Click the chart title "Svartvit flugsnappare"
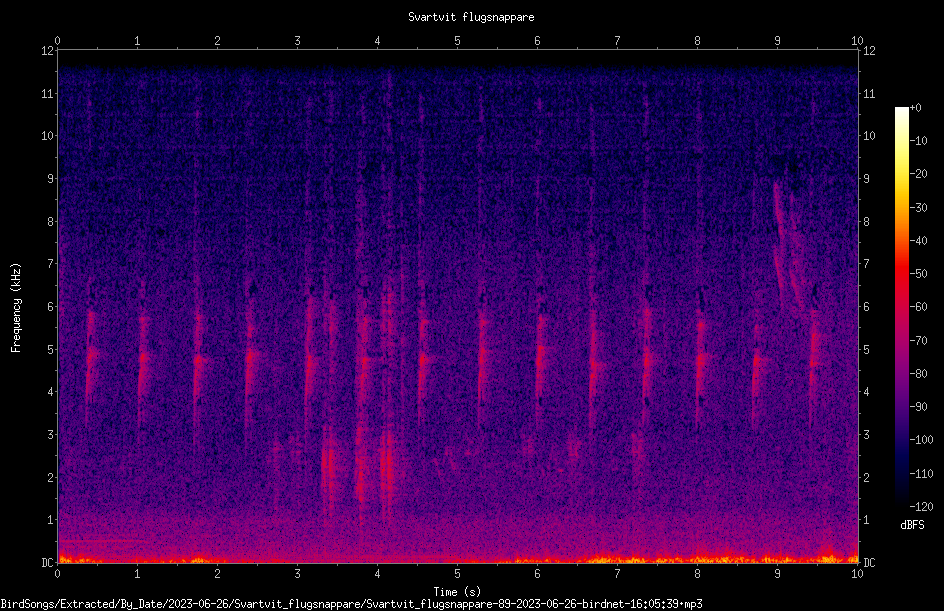 click(471, 17)
